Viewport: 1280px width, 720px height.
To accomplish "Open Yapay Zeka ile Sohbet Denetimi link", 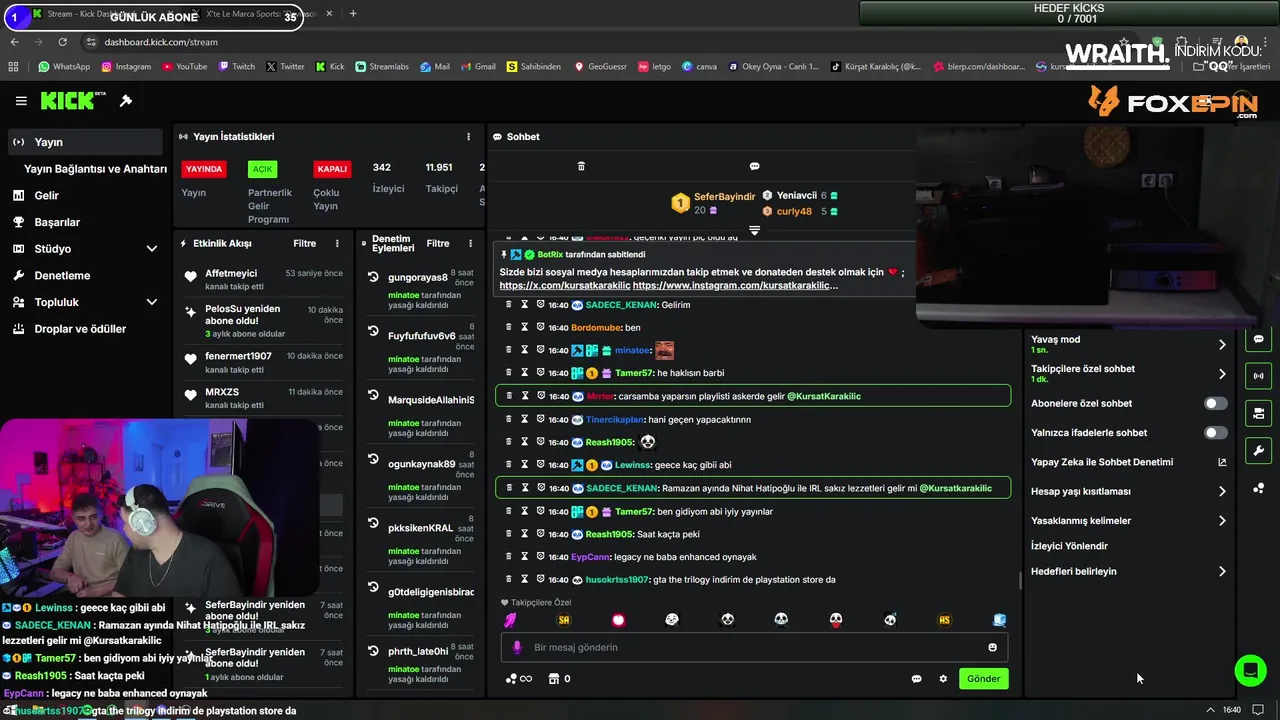I will click(x=1128, y=462).
